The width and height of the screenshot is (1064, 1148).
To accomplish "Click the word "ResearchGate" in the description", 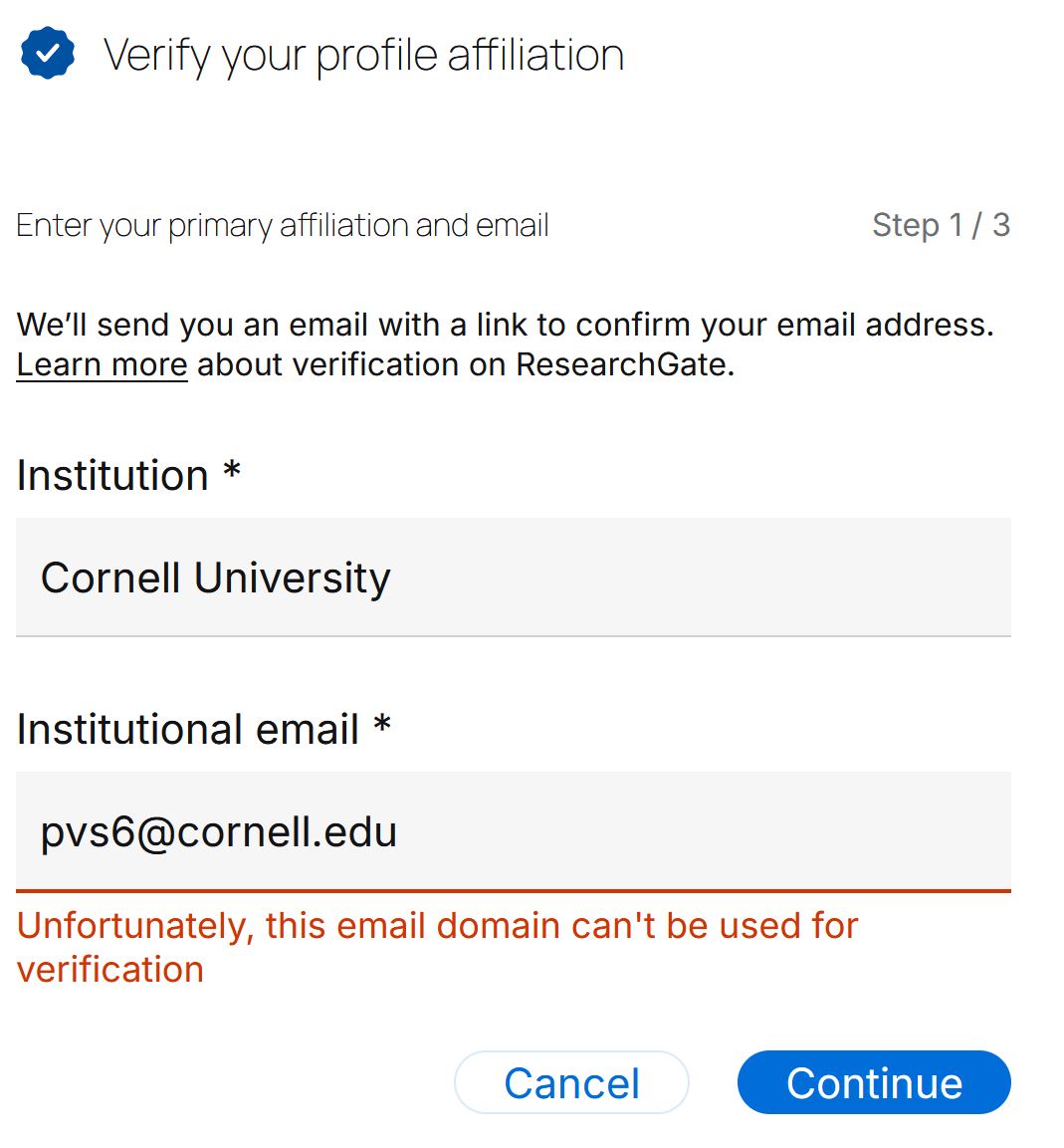I will pyautogui.click(x=620, y=365).
